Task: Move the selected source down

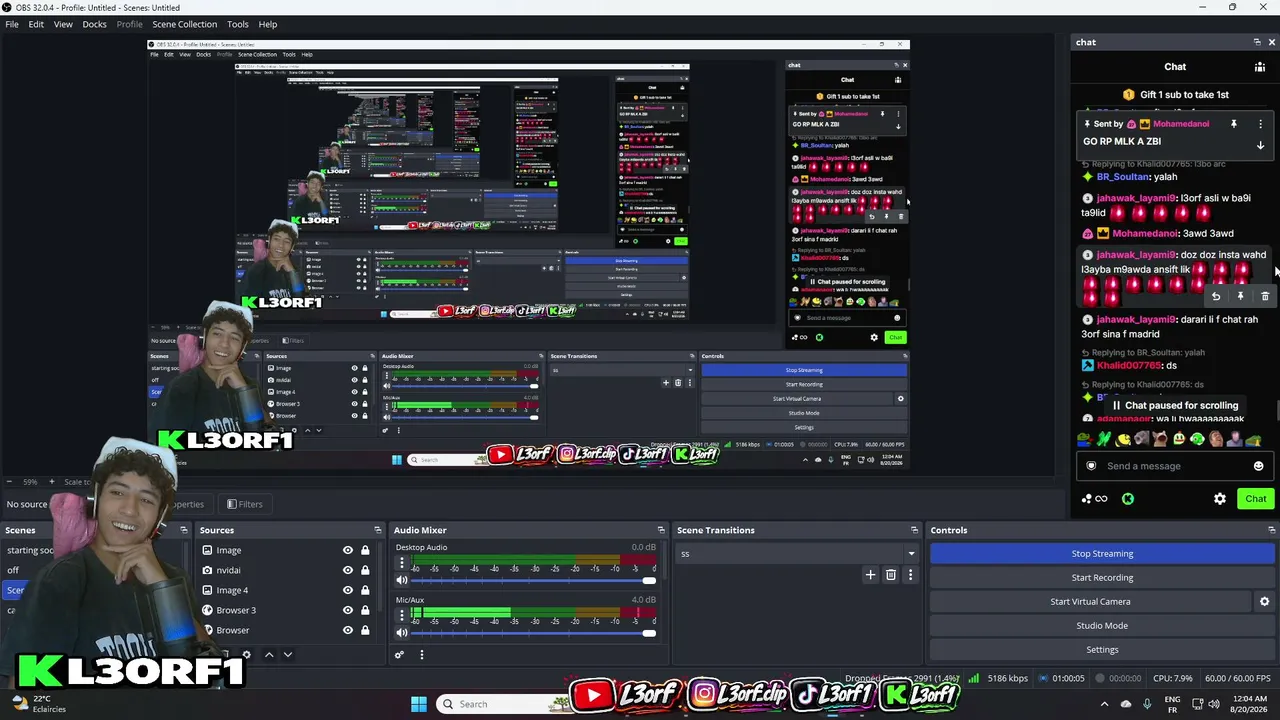Action: point(288,655)
